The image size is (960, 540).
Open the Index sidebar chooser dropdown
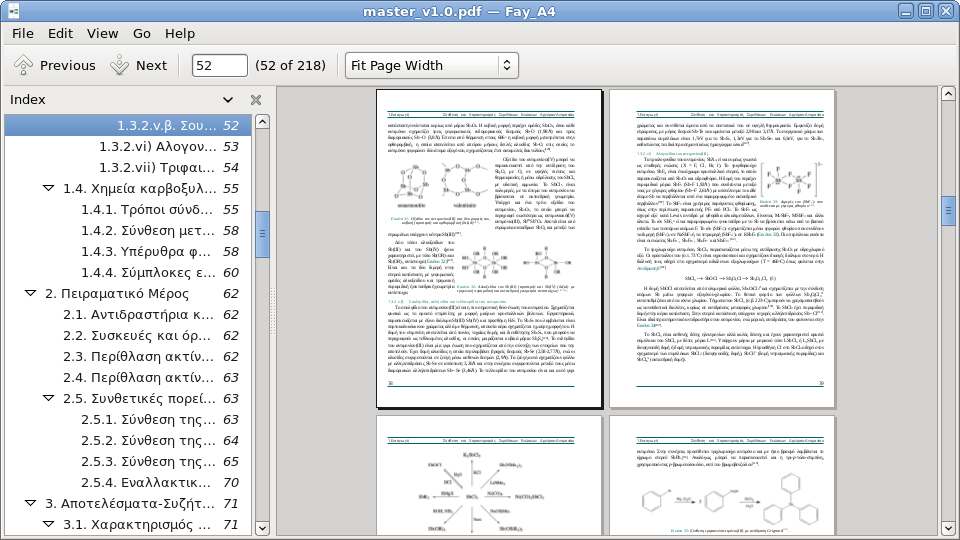point(228,100)
